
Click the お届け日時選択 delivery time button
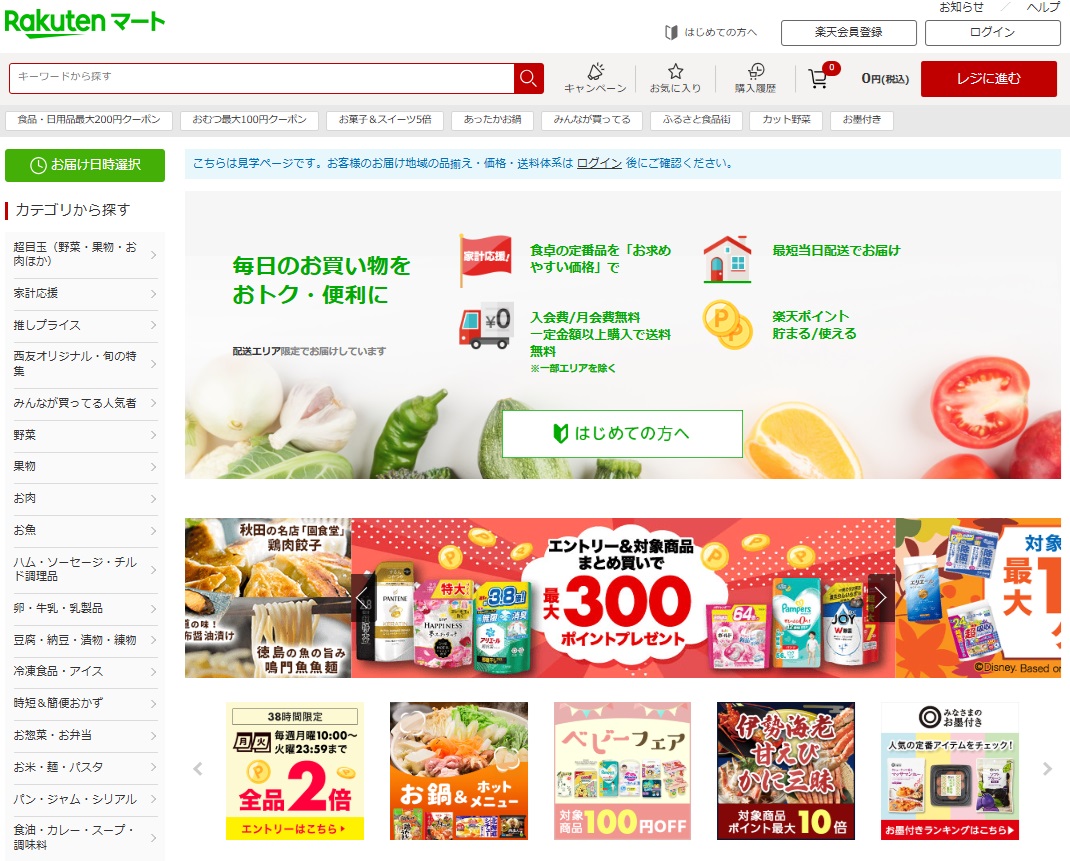pyautogui.click(x=85, y=165)
